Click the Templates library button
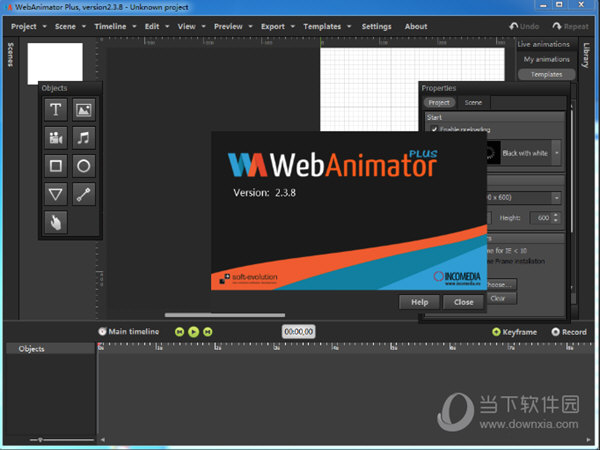The height and width of the screenshot is (450, 600). tap(546, 74)
